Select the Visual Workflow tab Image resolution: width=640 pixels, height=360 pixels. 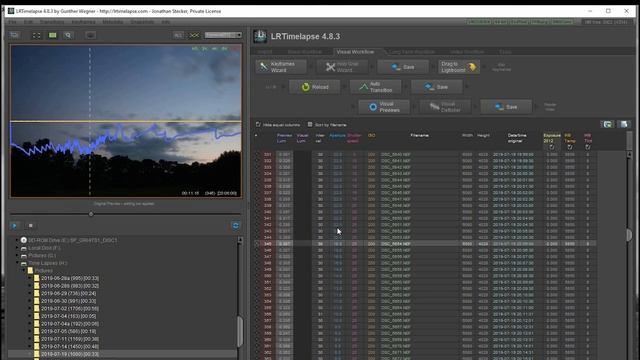click(x=355, y=52)
